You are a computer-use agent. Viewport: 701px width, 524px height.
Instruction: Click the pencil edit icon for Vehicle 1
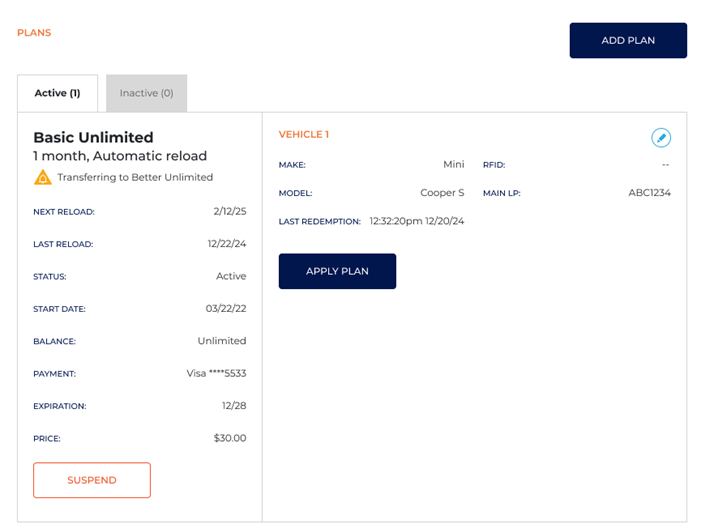click(x=660, y=138)
